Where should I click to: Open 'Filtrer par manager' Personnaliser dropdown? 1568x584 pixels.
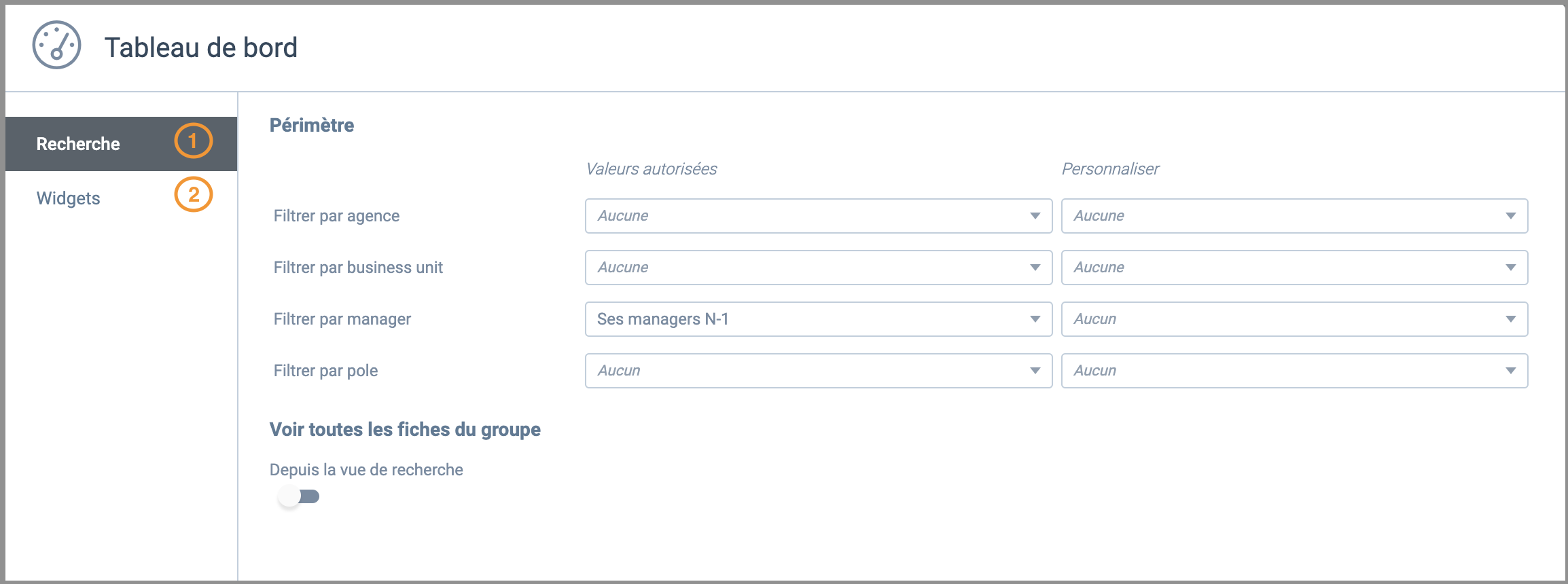point(1294,319)
